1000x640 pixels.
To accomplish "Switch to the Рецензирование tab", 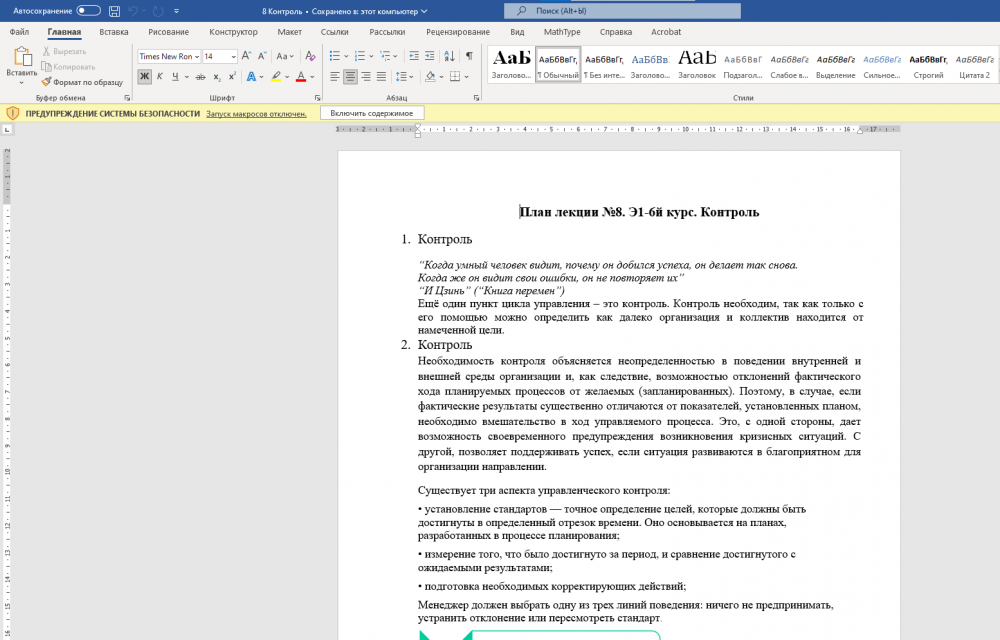I will 458,32.
